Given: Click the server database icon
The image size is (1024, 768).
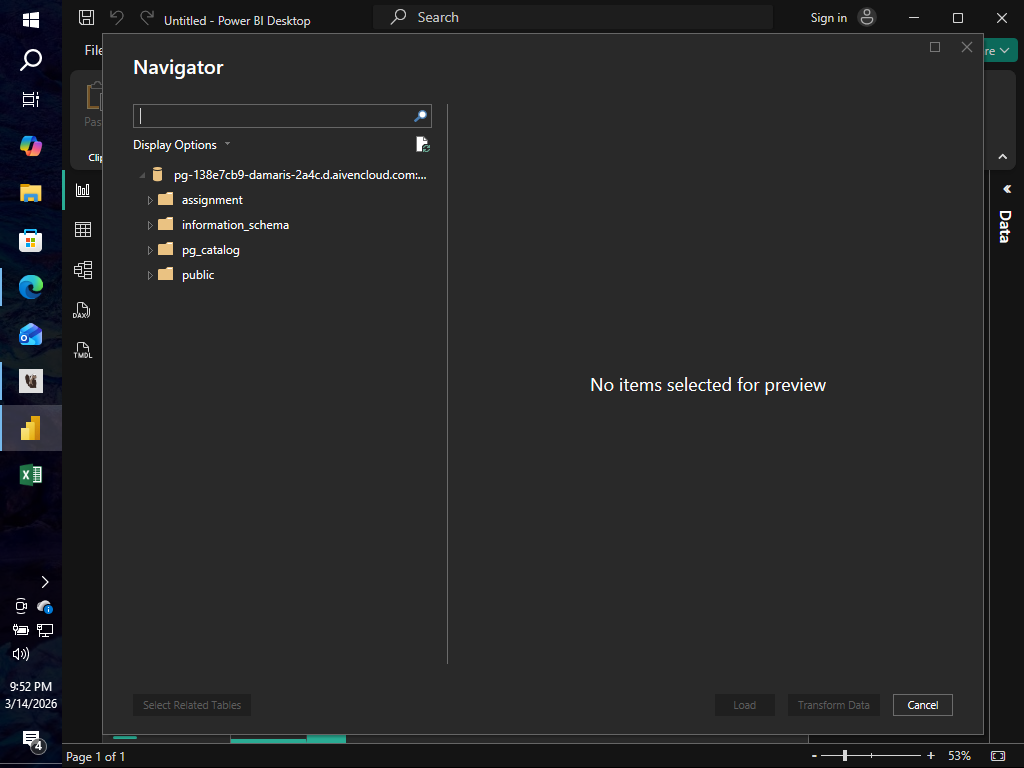Looking at the screenshot, I should click(157, 174).
